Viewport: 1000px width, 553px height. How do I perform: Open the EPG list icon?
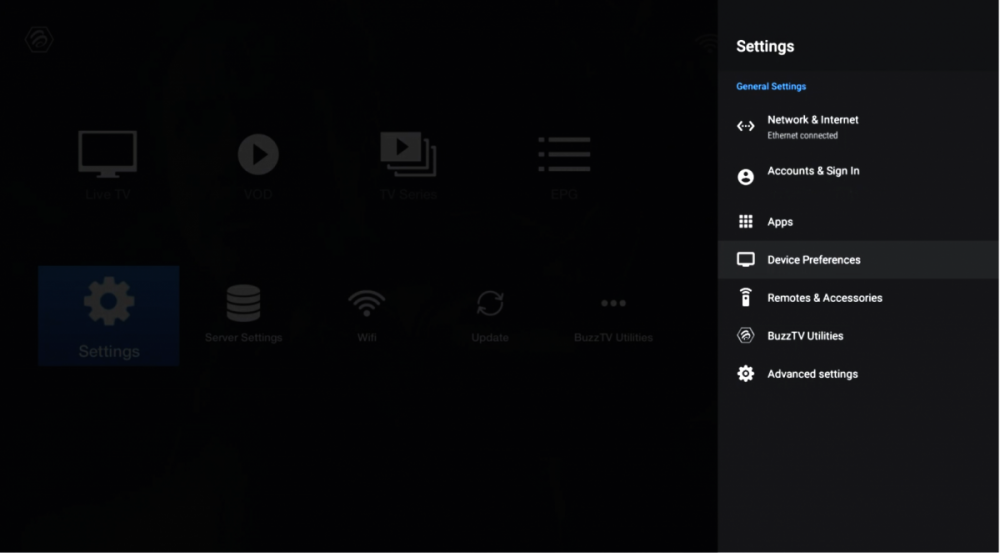564,155
